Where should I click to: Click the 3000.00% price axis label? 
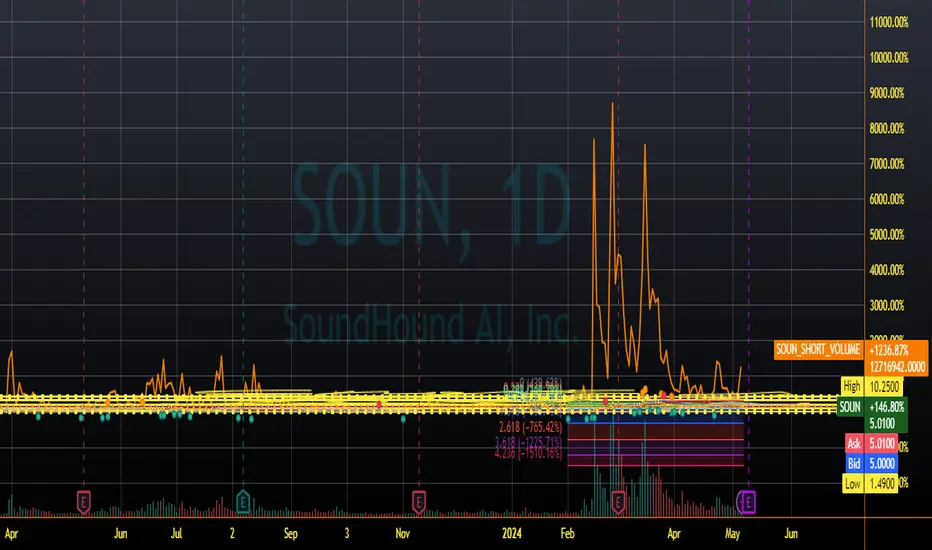tap(887, 306)
